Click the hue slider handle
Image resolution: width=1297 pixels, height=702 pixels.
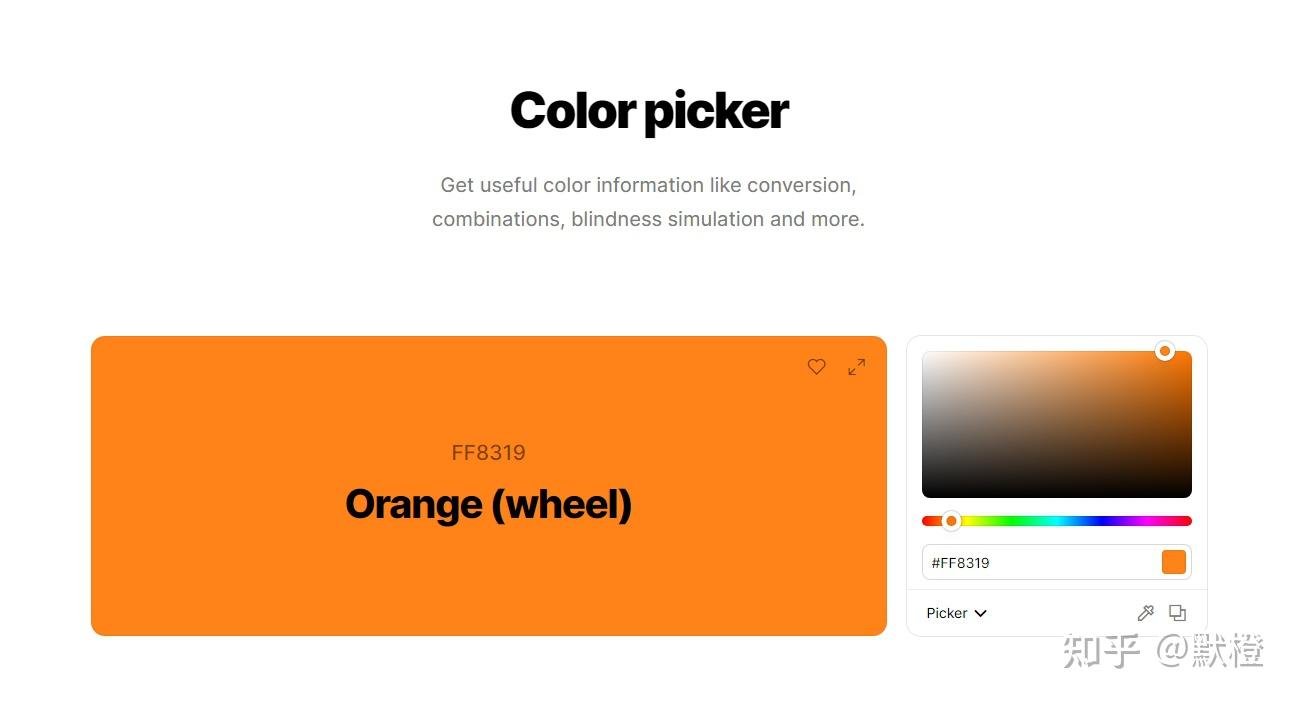click(x=951, y=521)
